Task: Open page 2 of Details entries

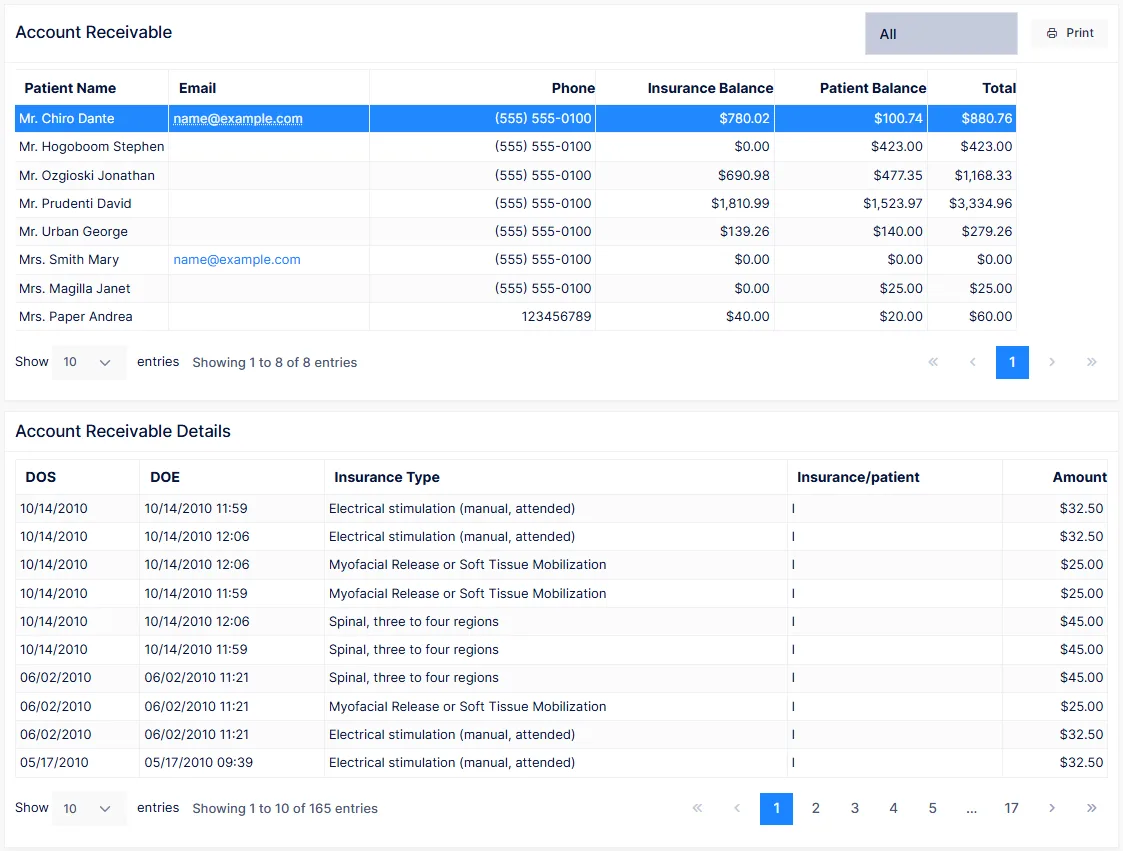Action: (816, 809)
